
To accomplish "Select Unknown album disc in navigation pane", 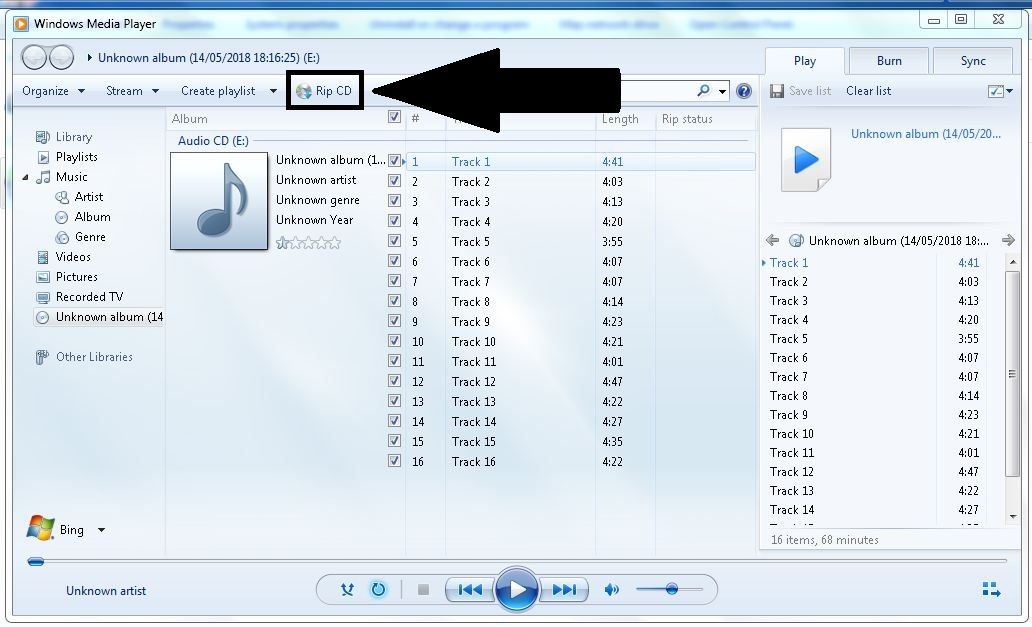I will 99,317.
